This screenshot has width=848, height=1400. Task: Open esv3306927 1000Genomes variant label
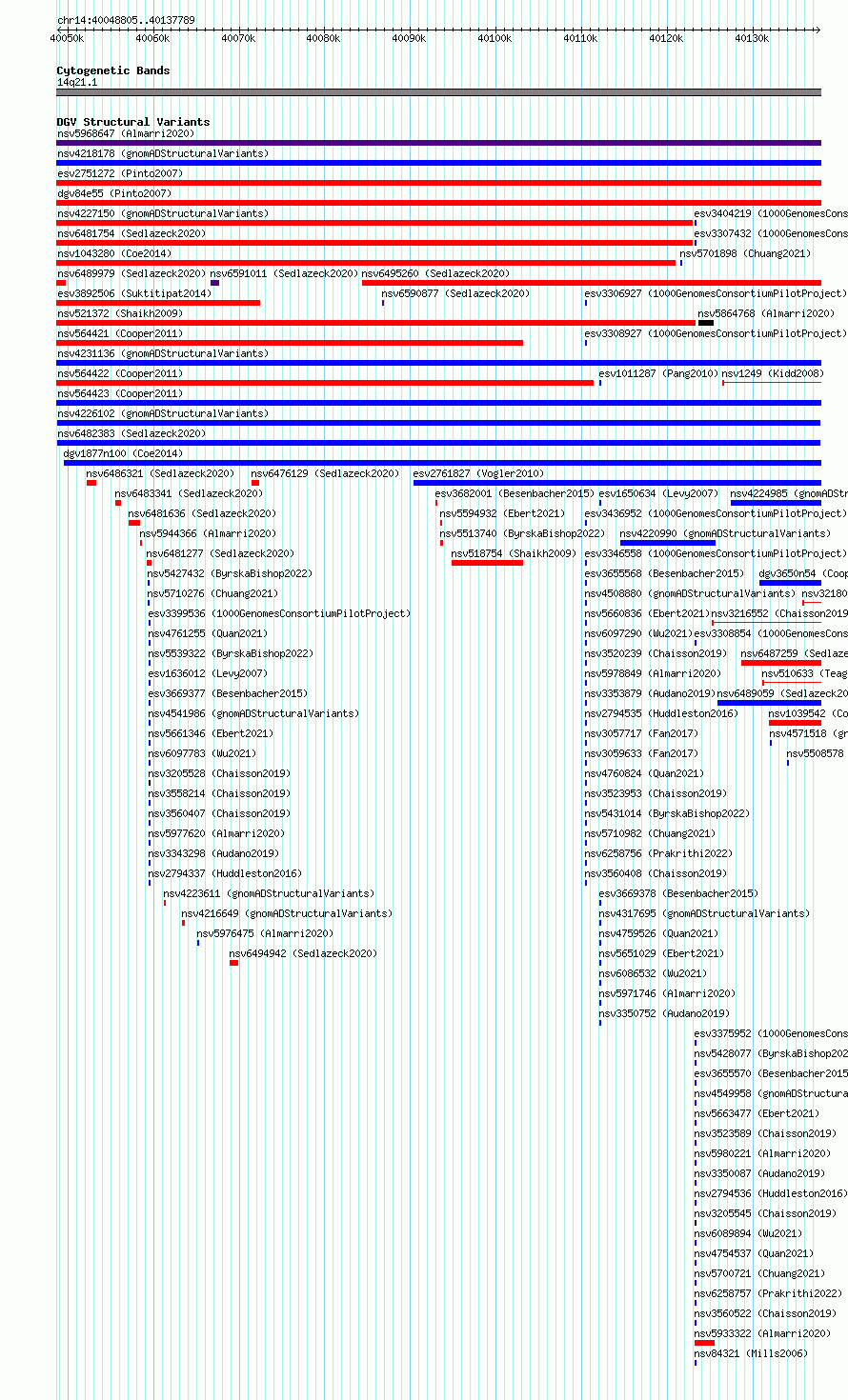pyautogui.click(x=716, y=293)
